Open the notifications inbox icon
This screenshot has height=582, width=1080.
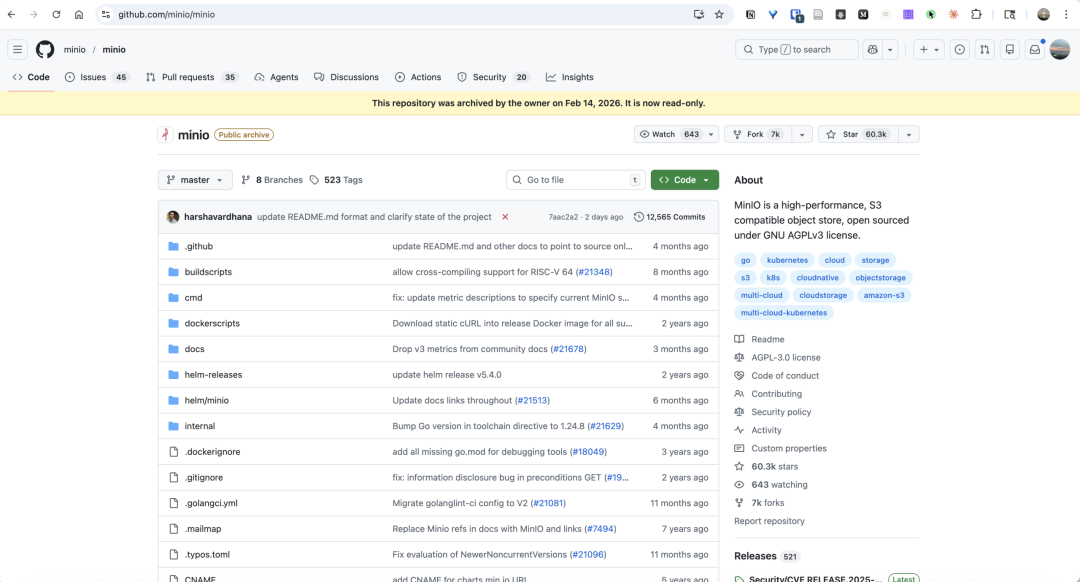tap(1035, 49)
